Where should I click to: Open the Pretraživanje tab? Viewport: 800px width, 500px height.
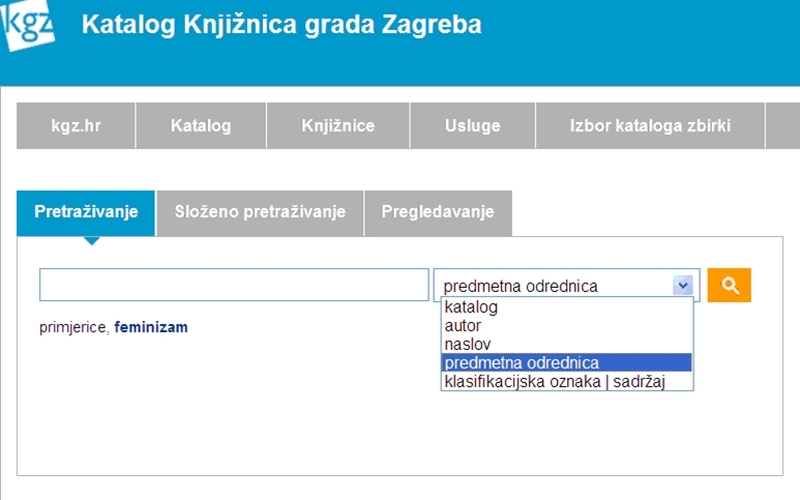[86, 212]
